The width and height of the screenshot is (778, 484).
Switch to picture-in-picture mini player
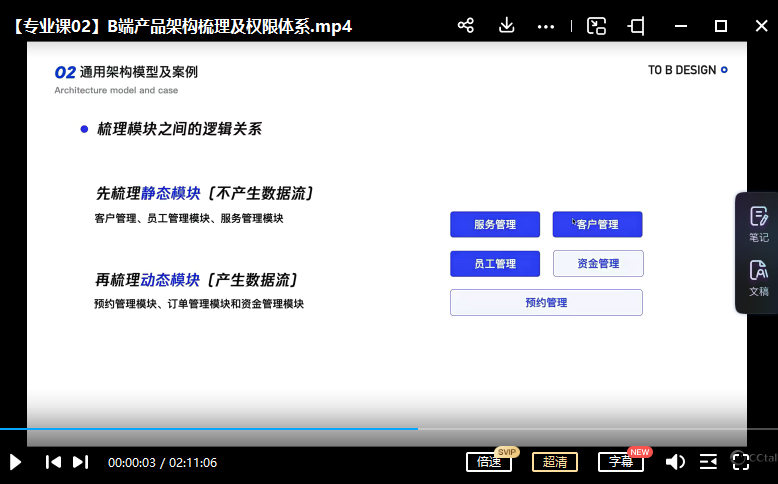pyautogui.click(x=596, y=26)
